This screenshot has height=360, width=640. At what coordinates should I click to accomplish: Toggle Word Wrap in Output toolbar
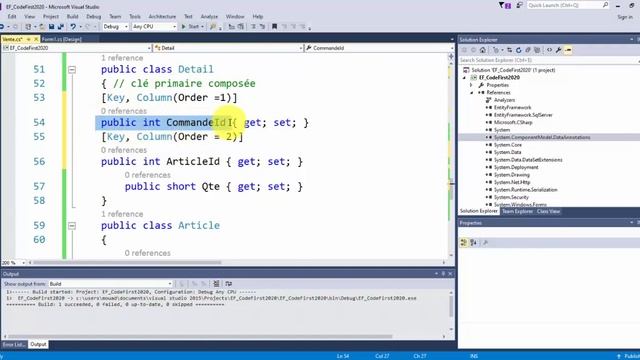(229, 284)
